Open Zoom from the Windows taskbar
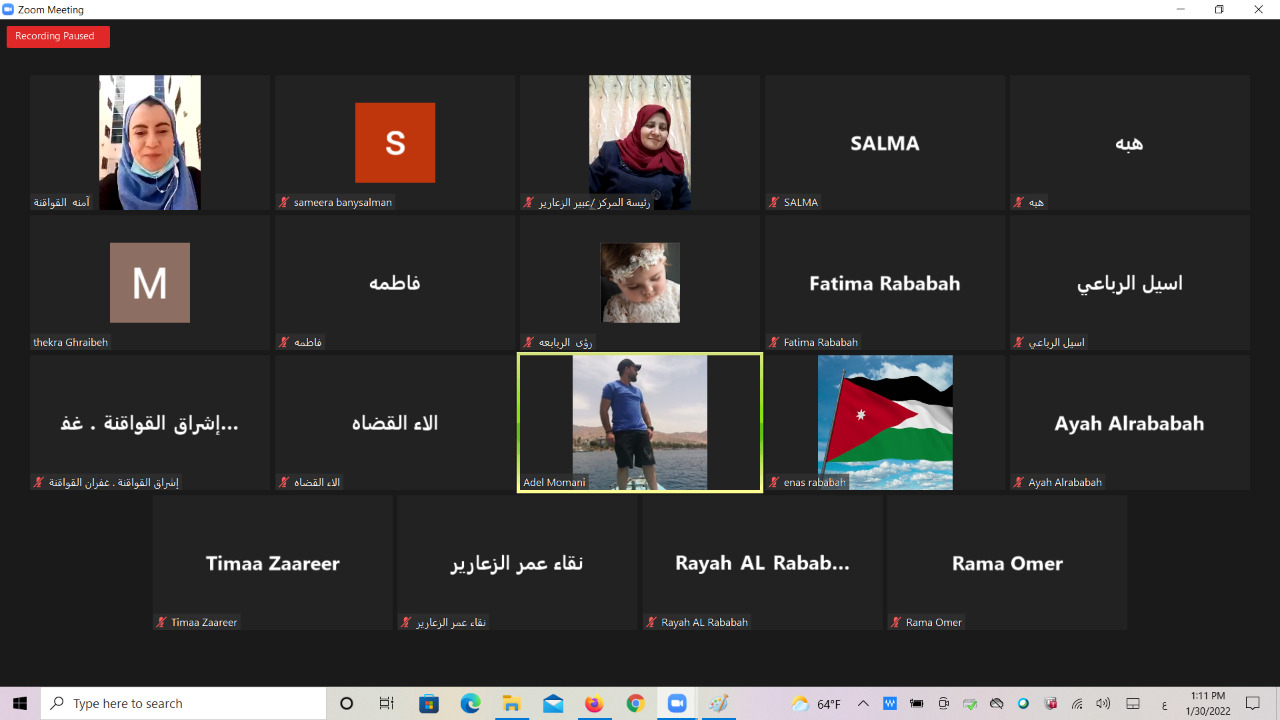Screen dimensions: 1280x720 coord(676,704)
